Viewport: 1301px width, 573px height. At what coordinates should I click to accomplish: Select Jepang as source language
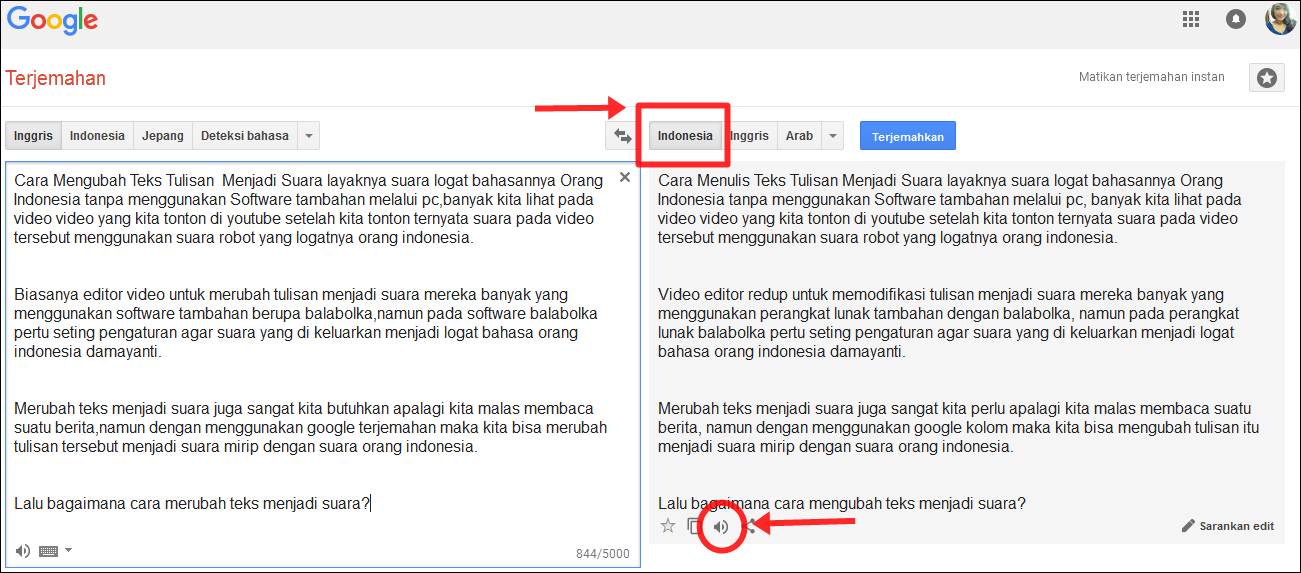[163, 136]
